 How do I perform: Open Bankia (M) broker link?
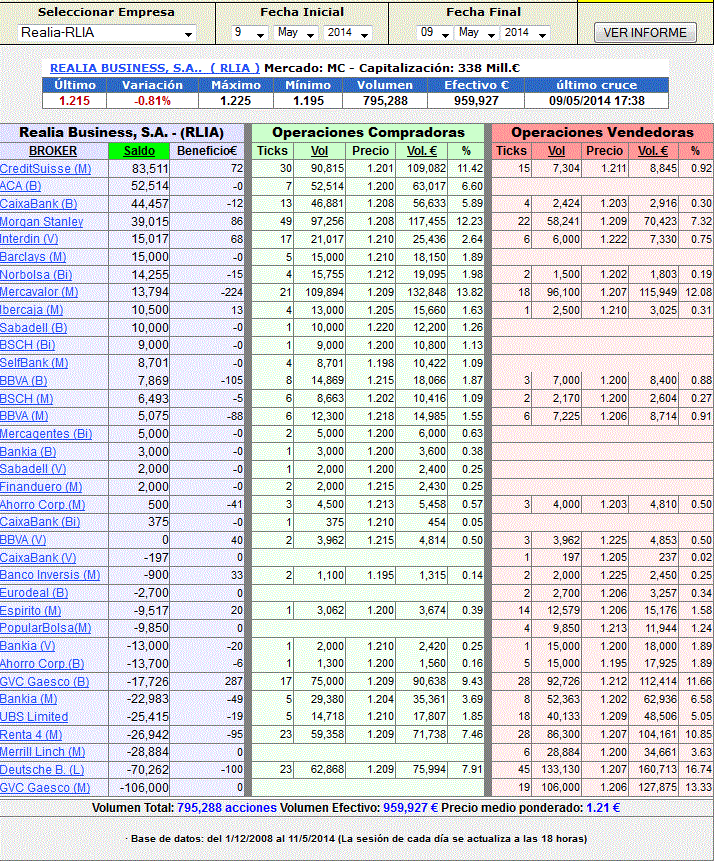click(29, 699)
